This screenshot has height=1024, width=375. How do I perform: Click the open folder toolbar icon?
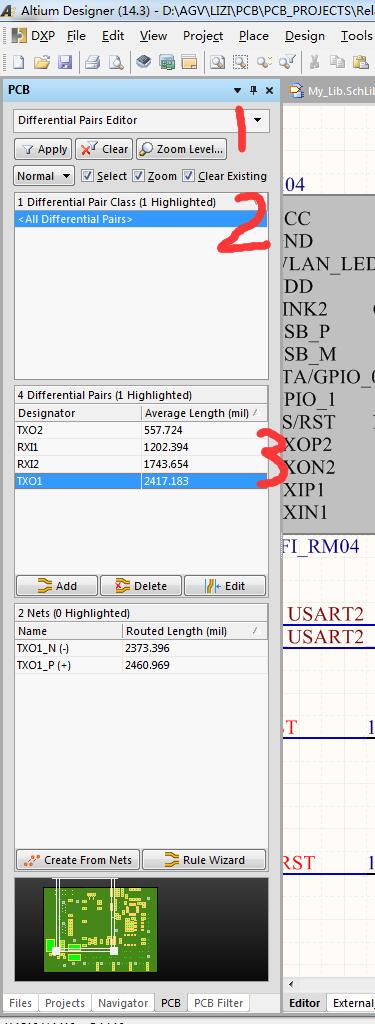[42, 63]
